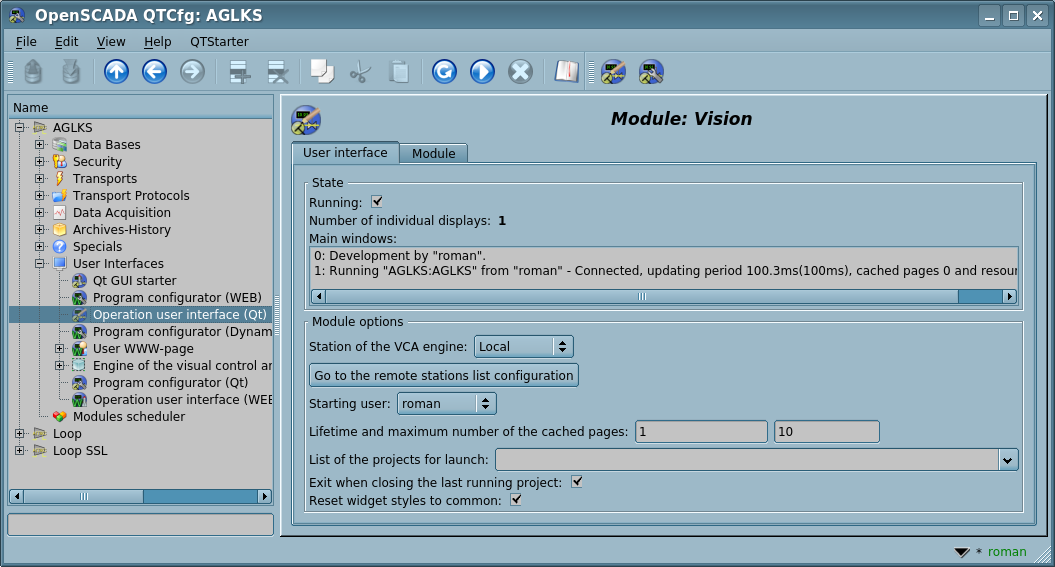Expand the Transport Protocols node

40,195
